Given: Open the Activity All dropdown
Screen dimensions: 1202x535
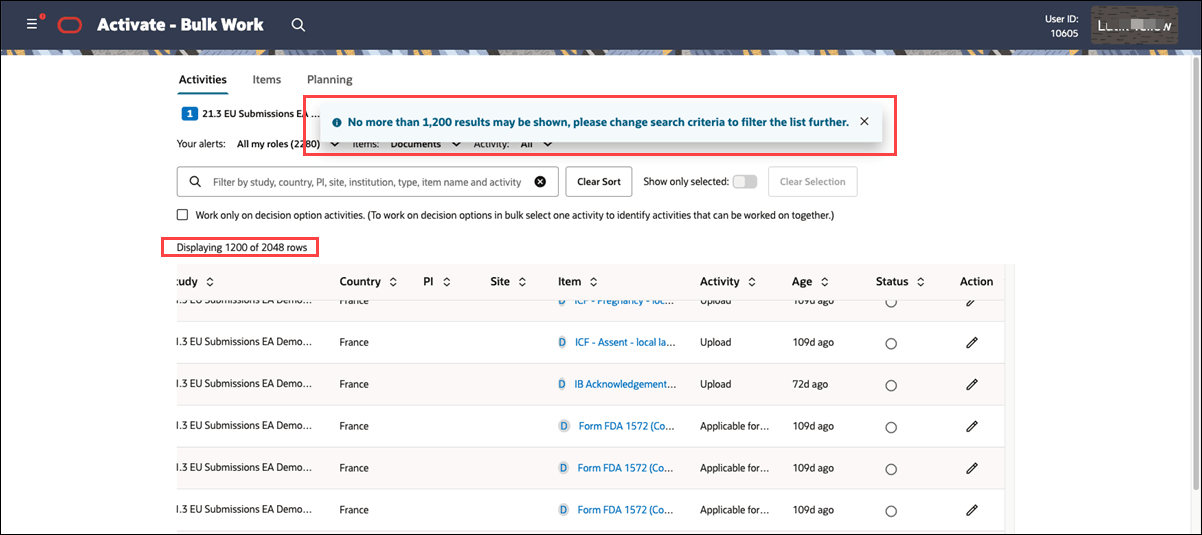Looking at the screenshot, I should point(536,144).
